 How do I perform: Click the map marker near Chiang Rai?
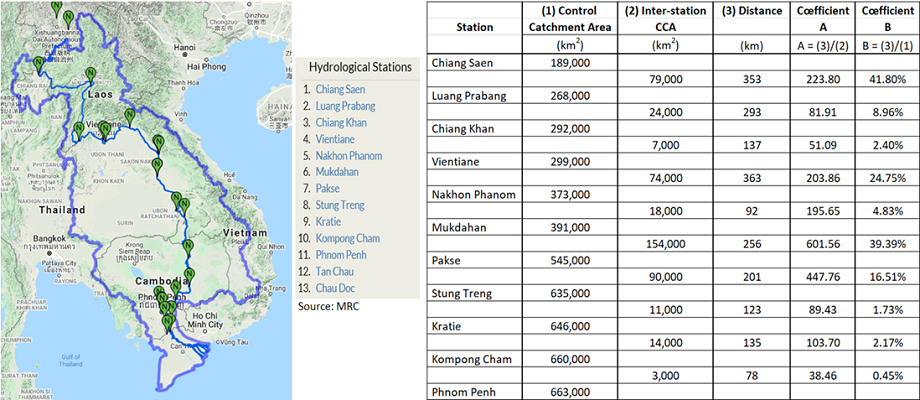click(x=38, y=63)
